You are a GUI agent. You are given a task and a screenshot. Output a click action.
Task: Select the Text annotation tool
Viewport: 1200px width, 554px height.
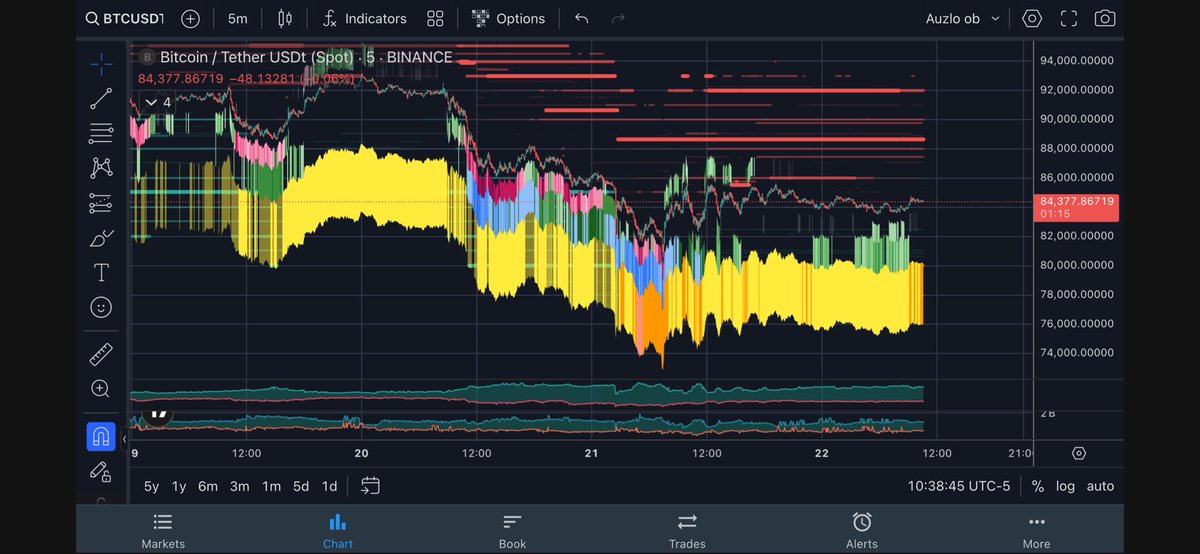click(x=101, y=272)
